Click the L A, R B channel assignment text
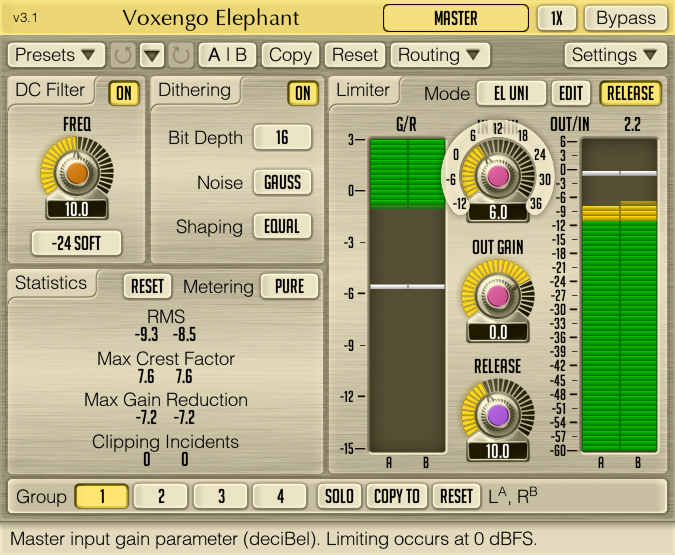Viewport: 675px width, 555px height. click(513, 496)
